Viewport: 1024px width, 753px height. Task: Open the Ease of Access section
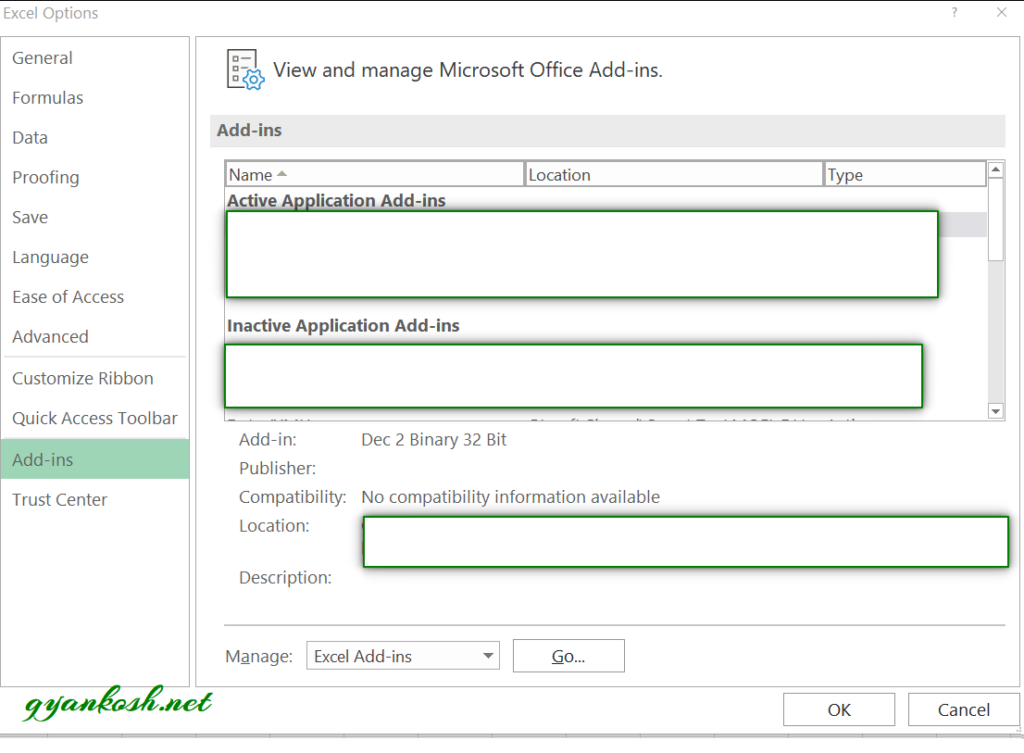68,297
